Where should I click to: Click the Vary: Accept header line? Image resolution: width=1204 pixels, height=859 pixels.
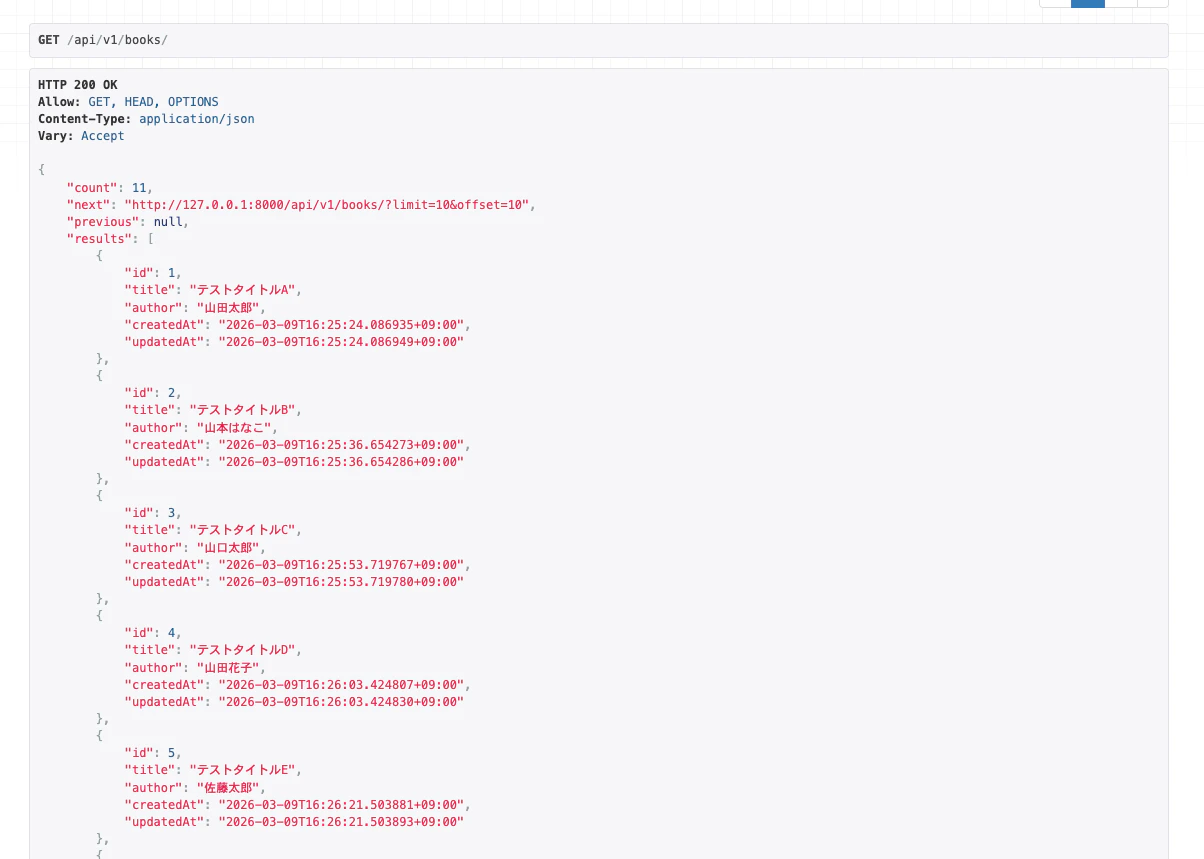(81, 136)
